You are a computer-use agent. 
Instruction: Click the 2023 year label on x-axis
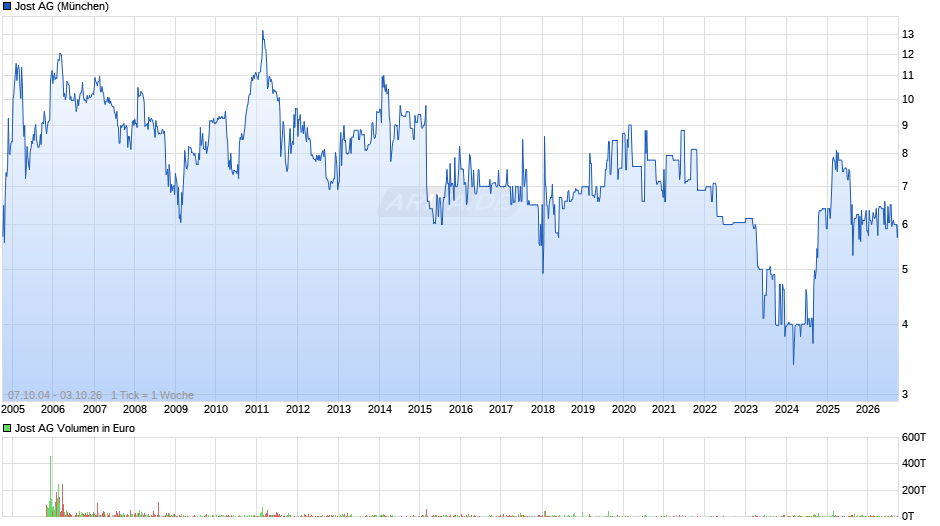(x=746, y=409)
